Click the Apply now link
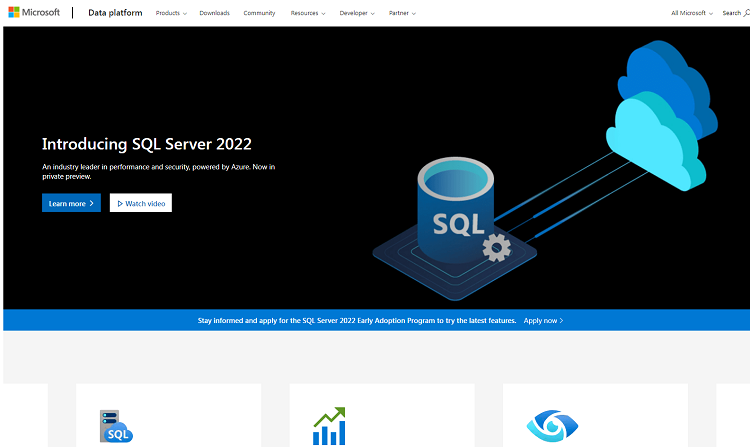 (543, 321)
